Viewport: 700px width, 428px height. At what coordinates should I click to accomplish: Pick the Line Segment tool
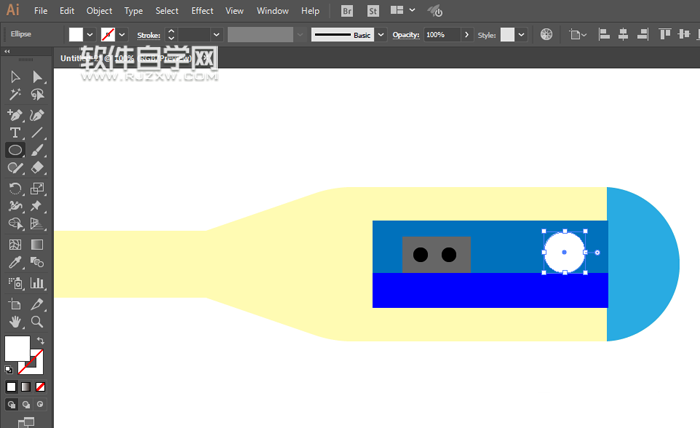click(38, 133)
